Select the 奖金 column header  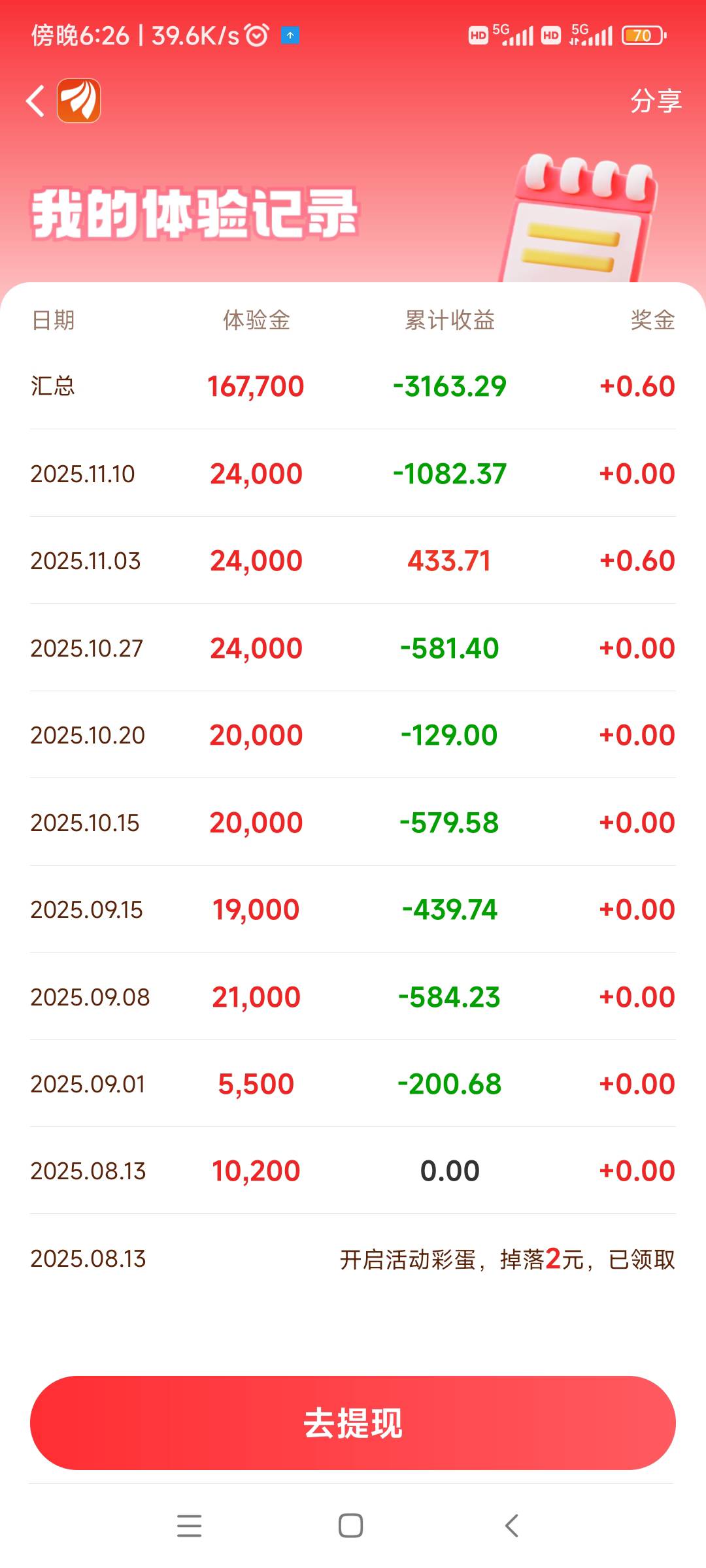pyautogui.click(x=652, y=320)
